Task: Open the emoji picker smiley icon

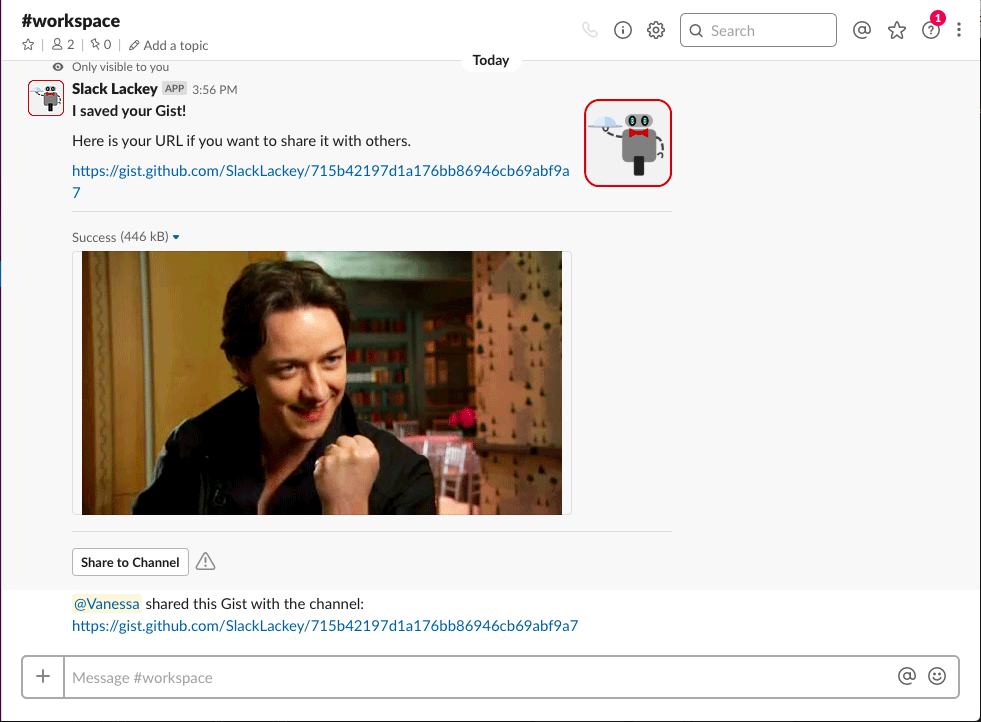Action: click(x=937, y=676)
